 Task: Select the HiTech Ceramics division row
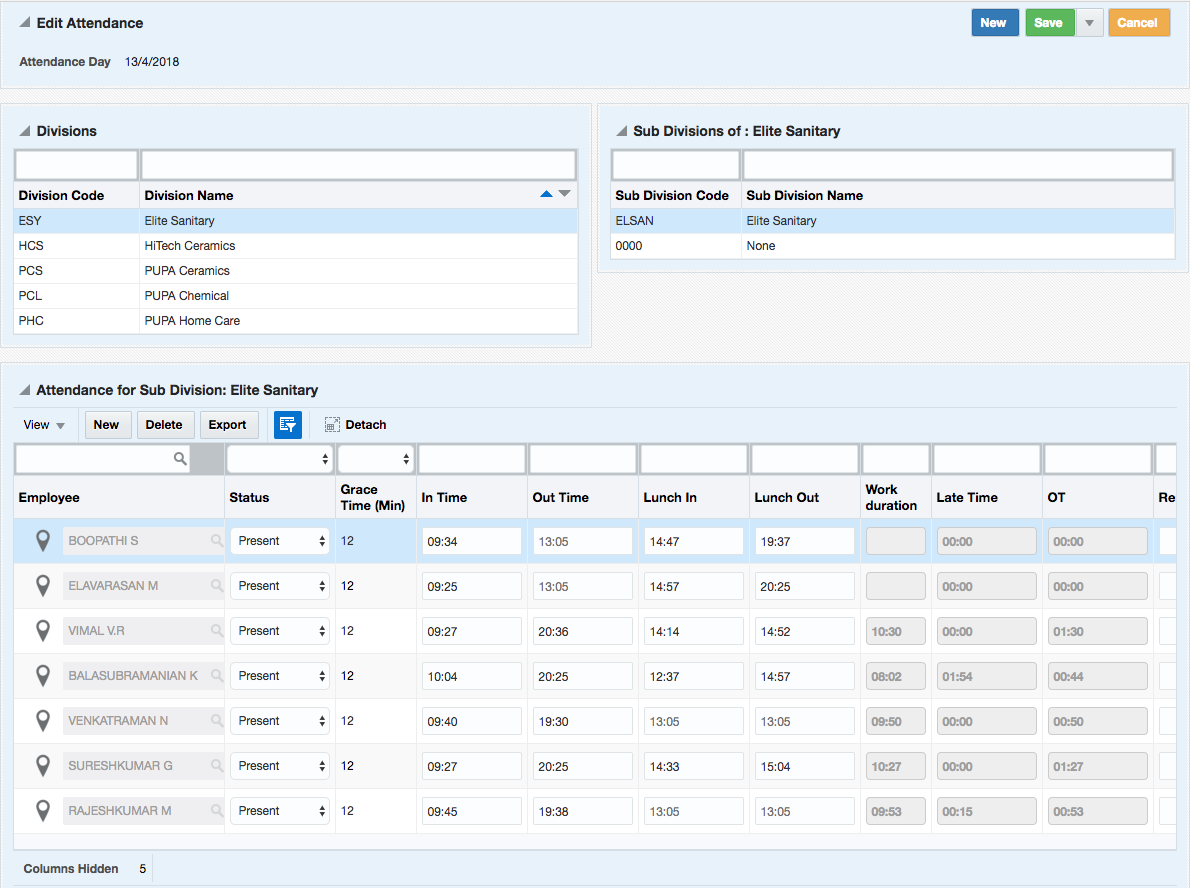coord(296,246)
